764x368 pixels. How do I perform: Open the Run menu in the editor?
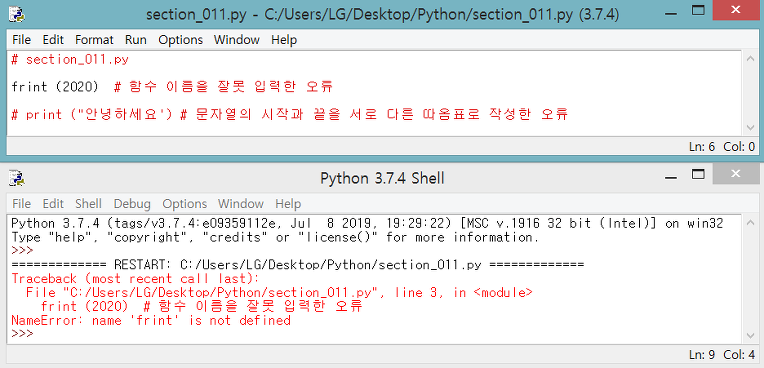pos(135,39)
